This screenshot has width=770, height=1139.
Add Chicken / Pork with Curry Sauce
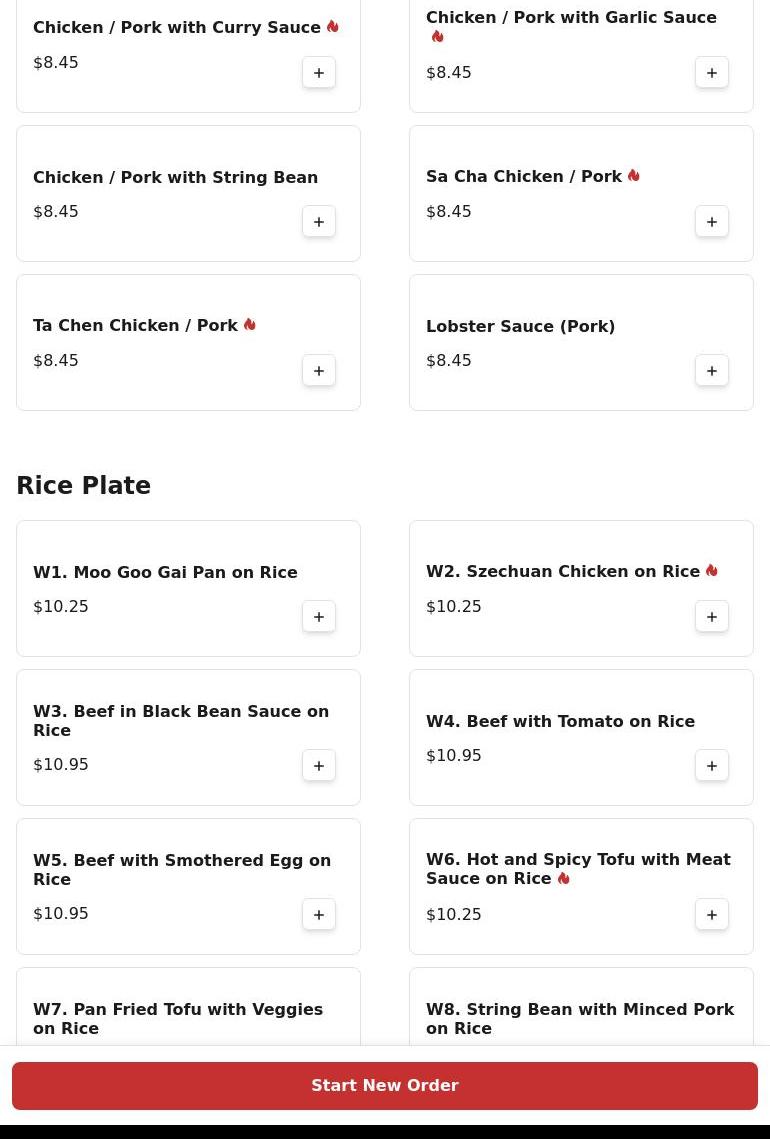point(319,73)
